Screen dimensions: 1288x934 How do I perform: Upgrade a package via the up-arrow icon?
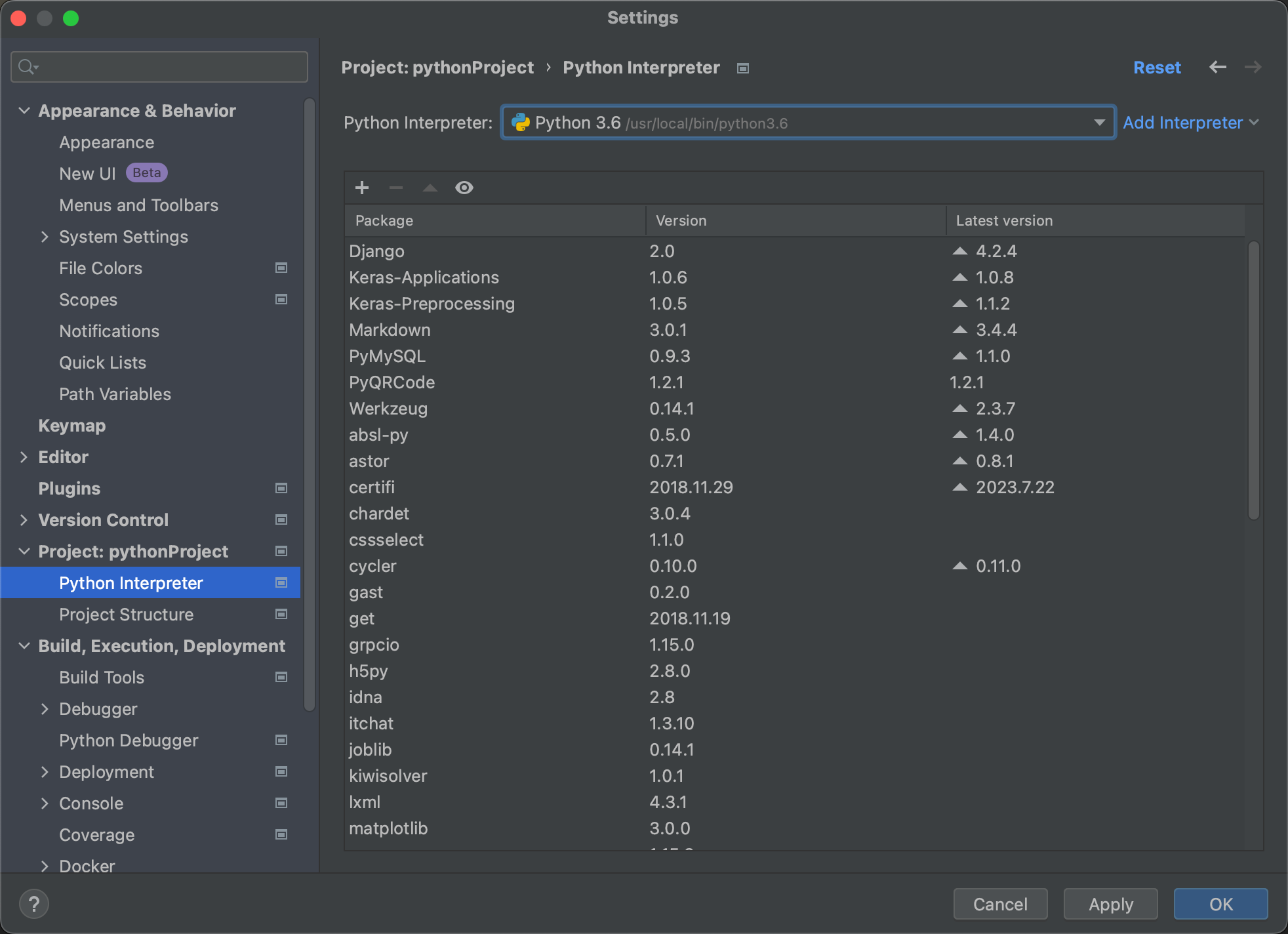430,188
